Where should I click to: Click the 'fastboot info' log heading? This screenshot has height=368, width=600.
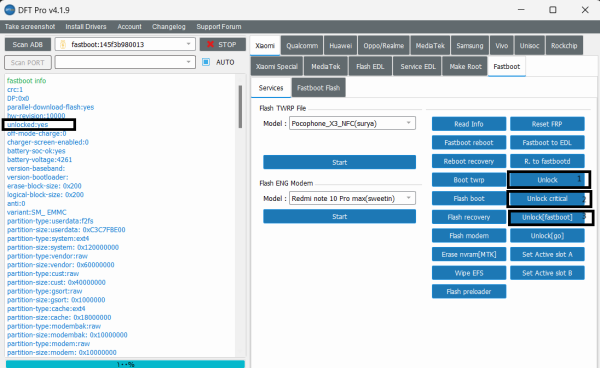pos(26,81)
